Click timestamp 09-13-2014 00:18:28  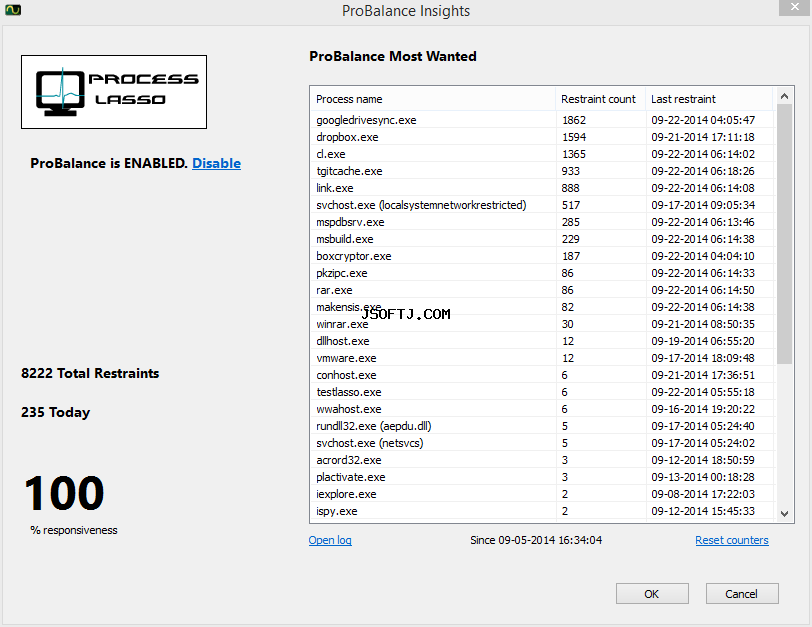click(x=703, y=477)
